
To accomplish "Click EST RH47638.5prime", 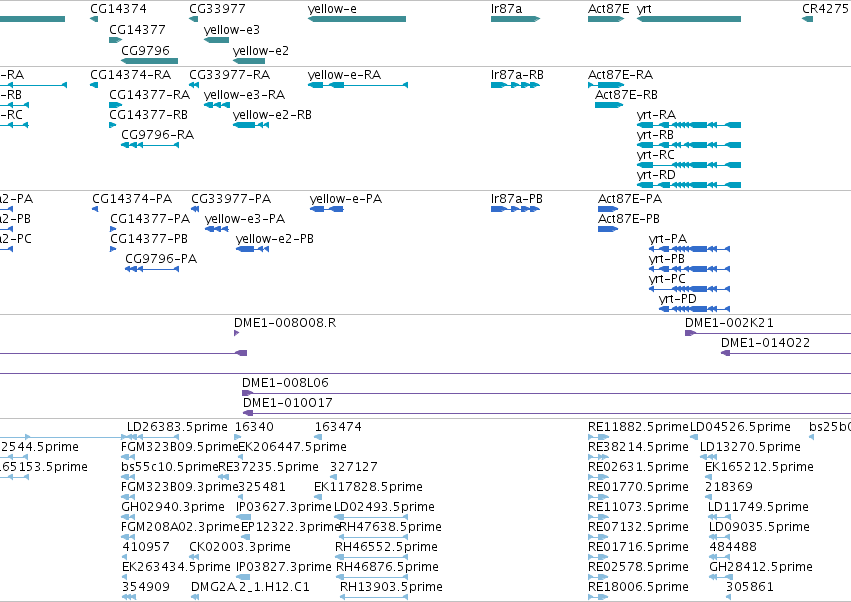I will pos(390,528).
